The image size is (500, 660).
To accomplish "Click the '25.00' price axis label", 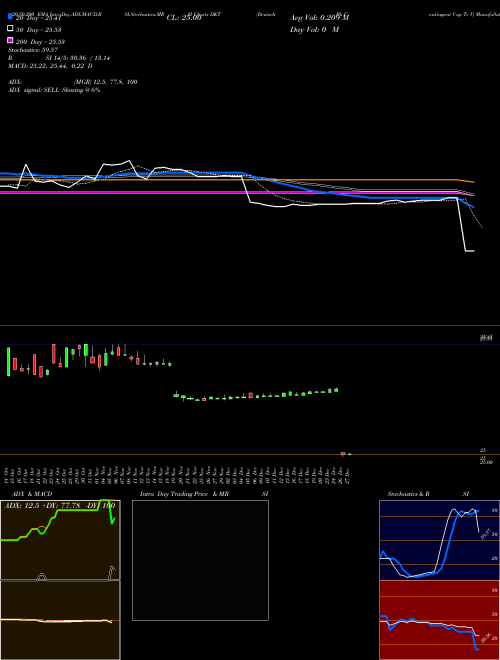I will pyautogui.click(x=487, y=462).
